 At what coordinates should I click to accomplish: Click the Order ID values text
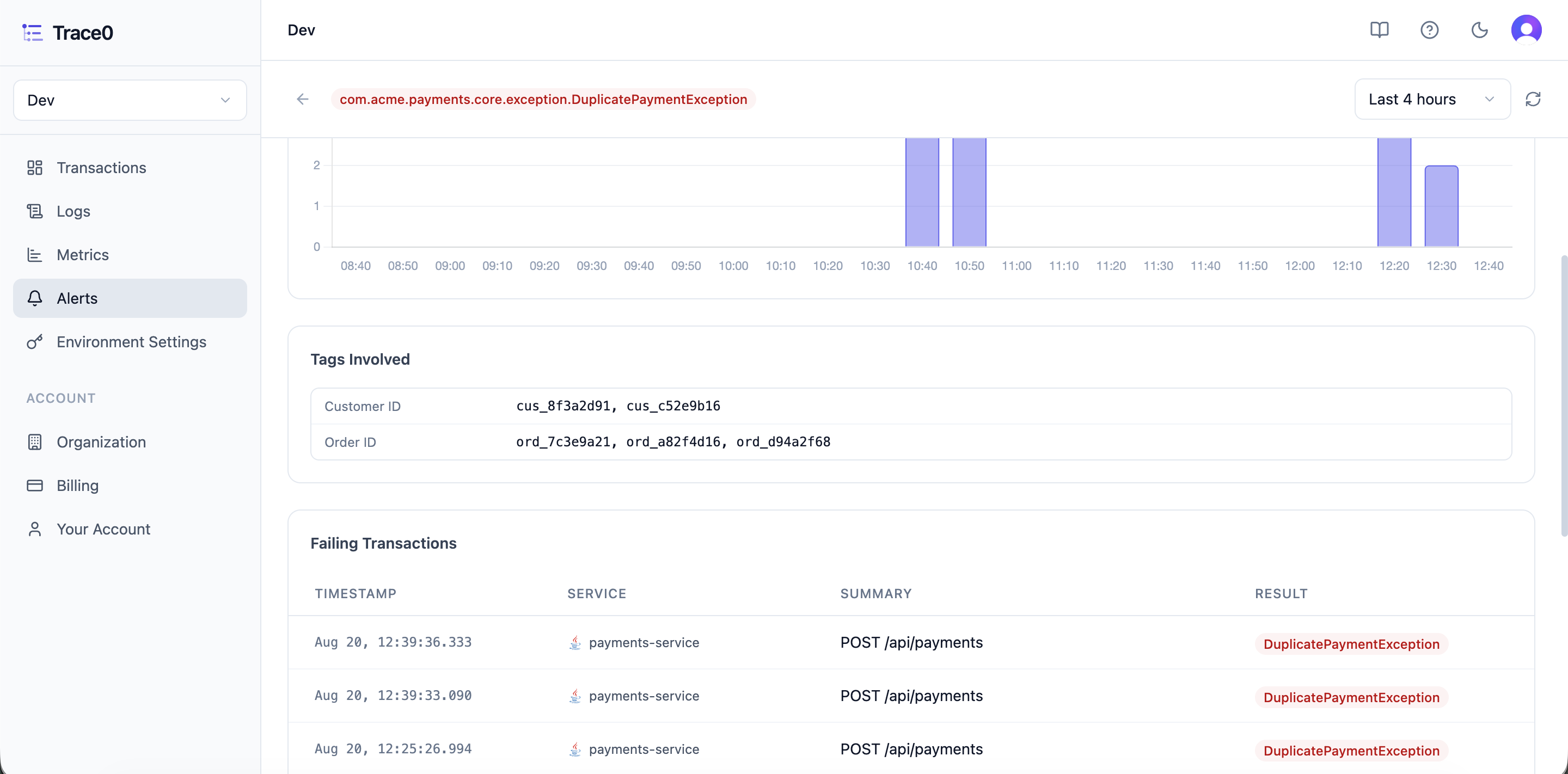pyautogui.click(x=673, y=442)
